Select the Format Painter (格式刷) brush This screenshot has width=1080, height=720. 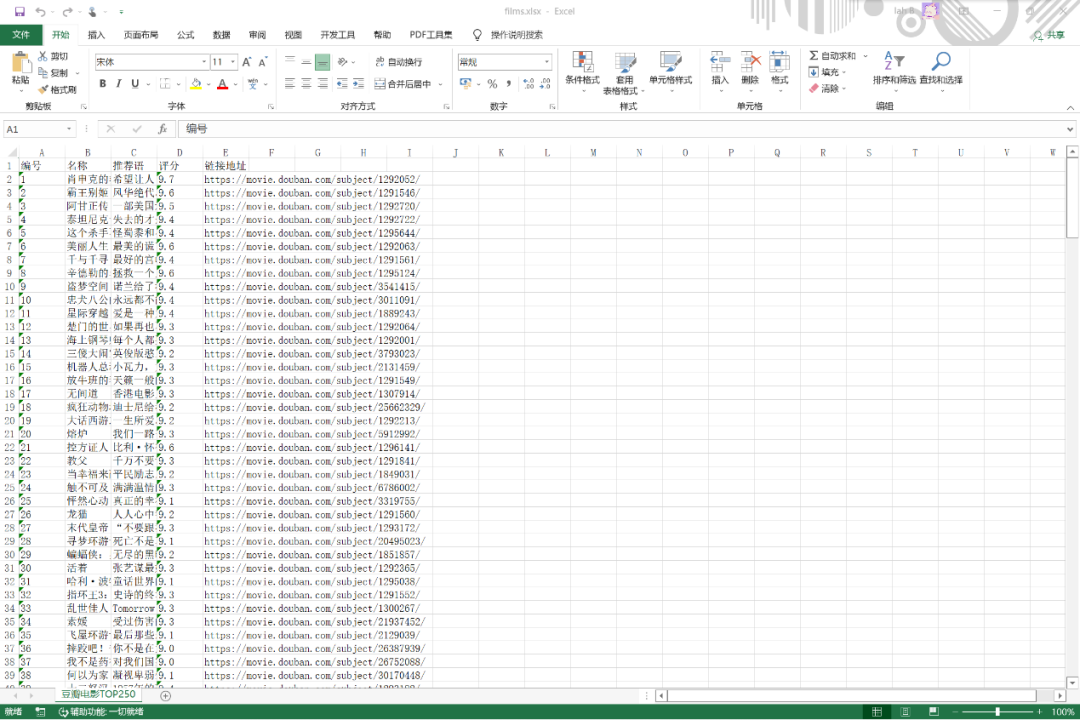point(43,90)
